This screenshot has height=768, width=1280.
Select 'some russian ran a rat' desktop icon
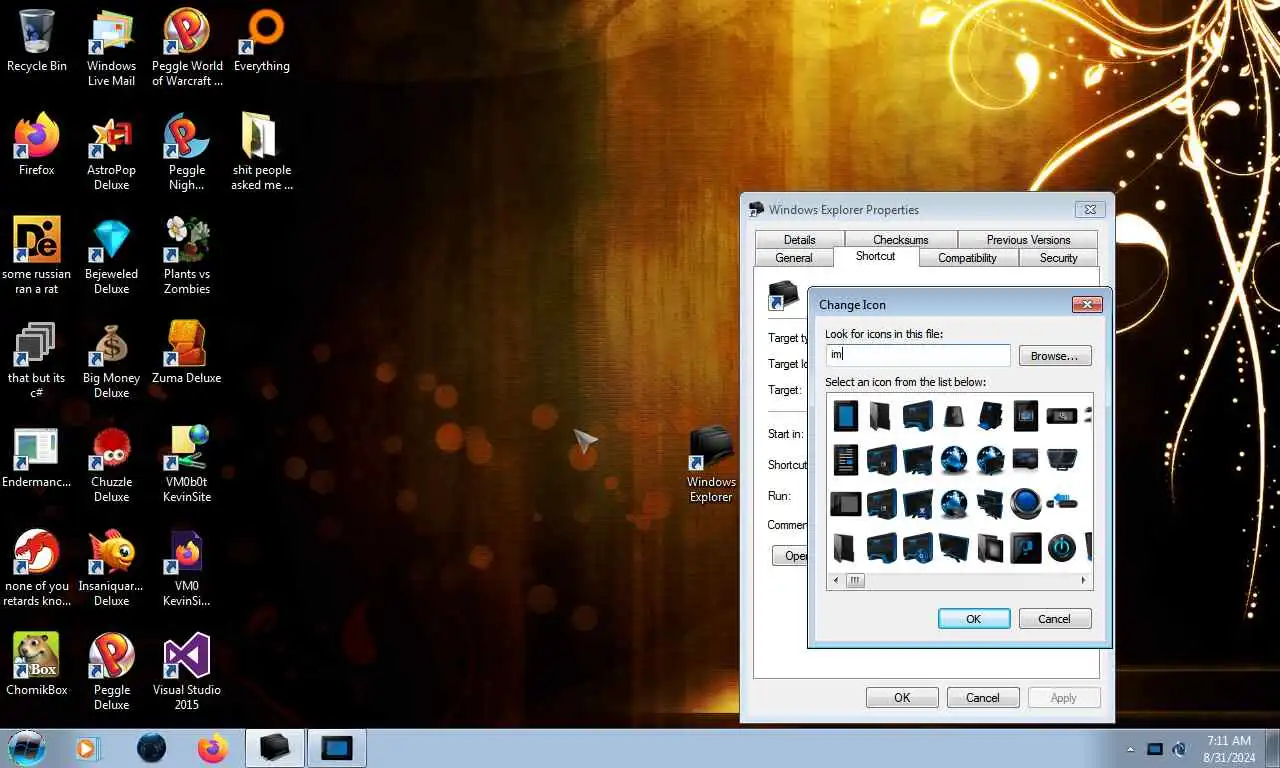(x=37, y=257)
